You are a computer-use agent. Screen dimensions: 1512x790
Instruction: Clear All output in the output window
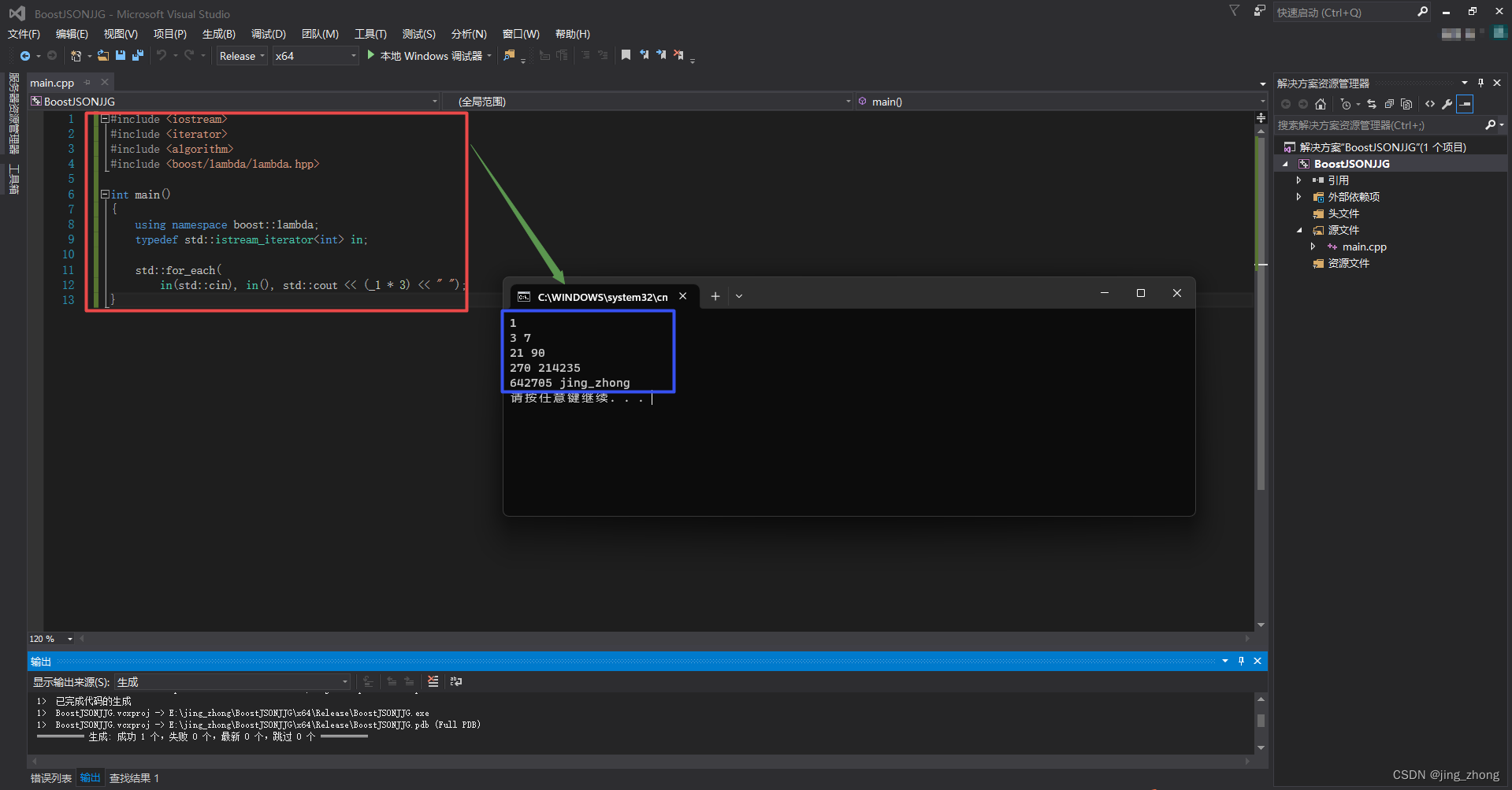pyautogui.click(x=433, y=681)
